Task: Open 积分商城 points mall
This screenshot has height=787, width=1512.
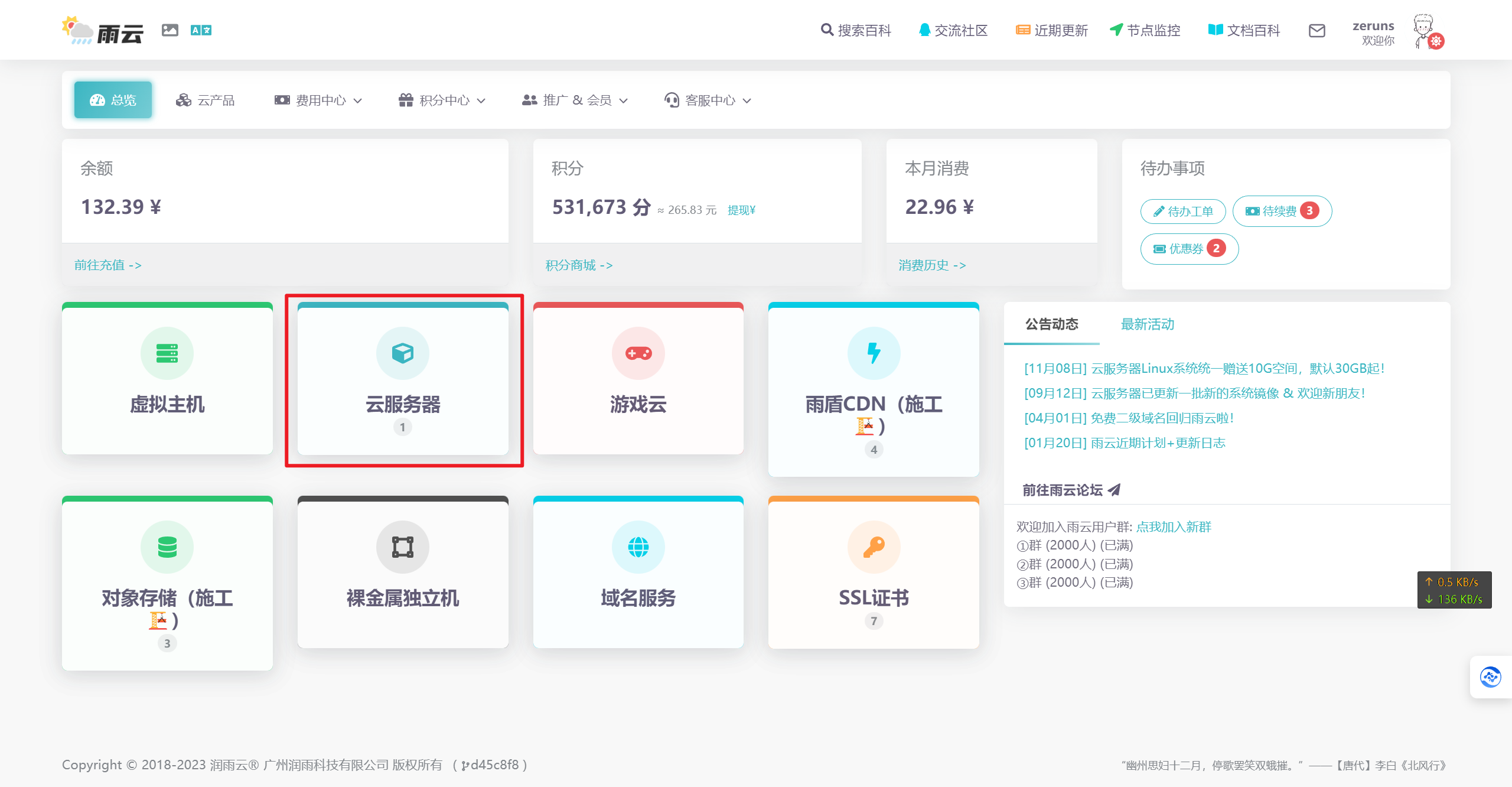Action: [579, 265]
